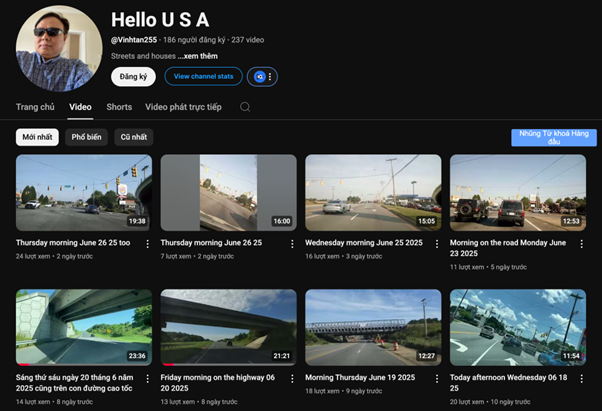Click the Streets and houses description text
The width and height of the screenshot is (602, 411).
[x=143, y=56]
